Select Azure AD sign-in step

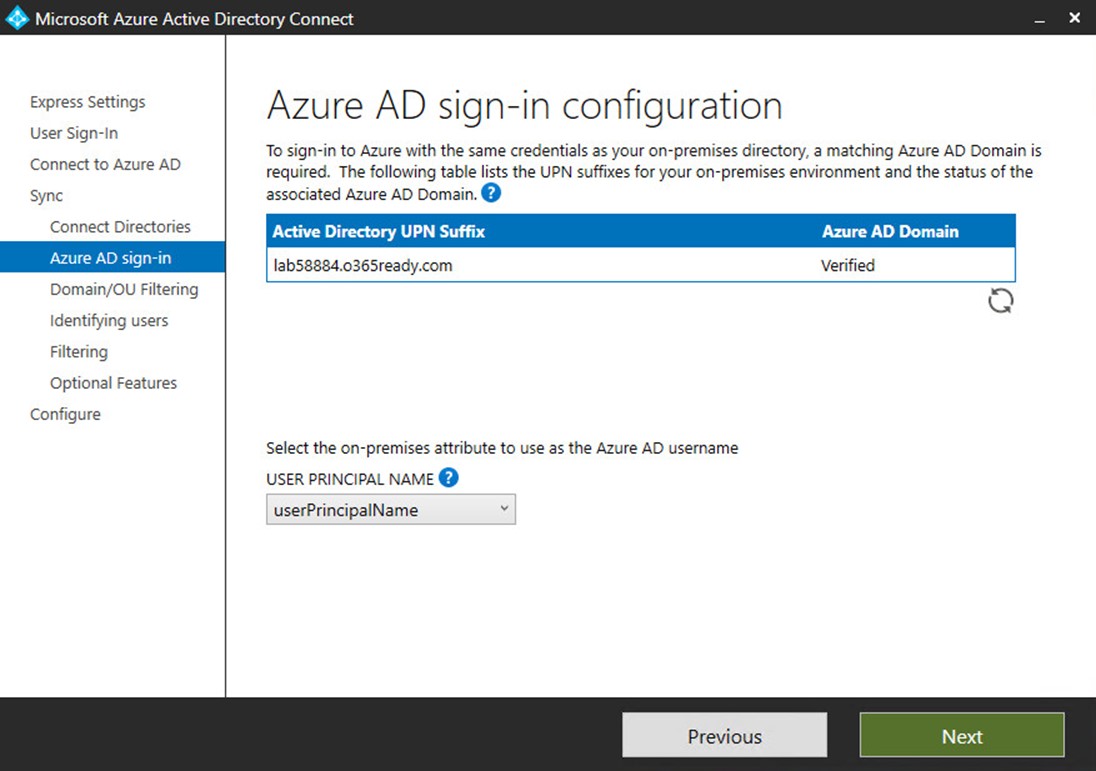tap(113, 257)
